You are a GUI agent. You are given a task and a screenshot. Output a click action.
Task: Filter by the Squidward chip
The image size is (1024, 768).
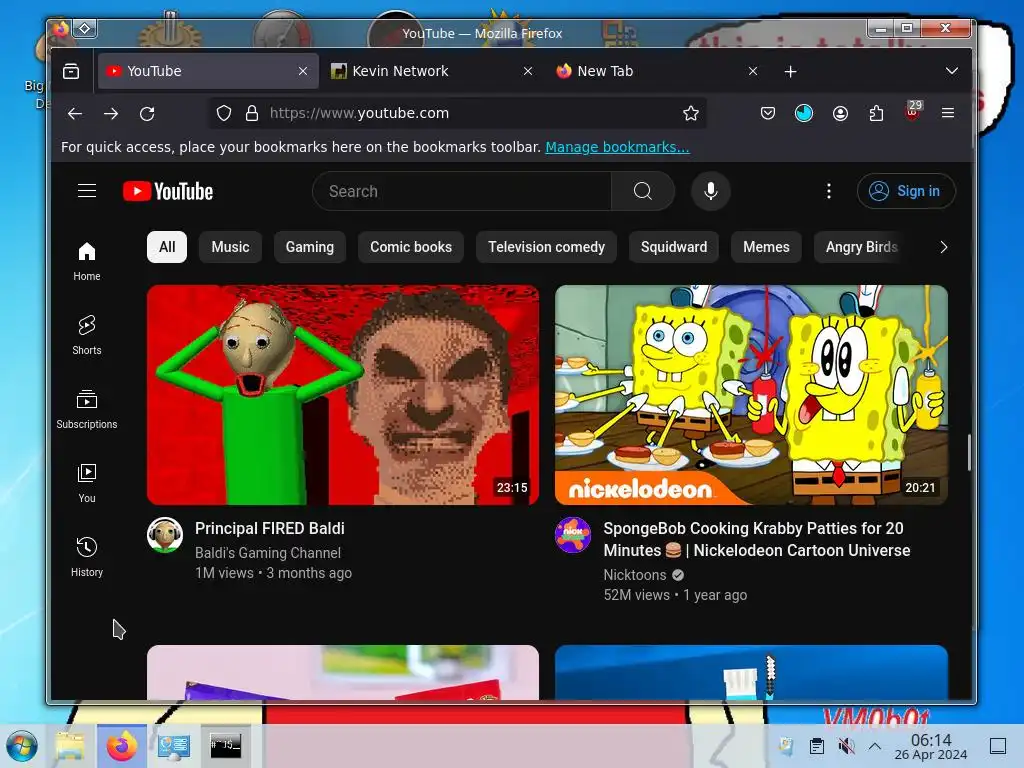[674, 247]
